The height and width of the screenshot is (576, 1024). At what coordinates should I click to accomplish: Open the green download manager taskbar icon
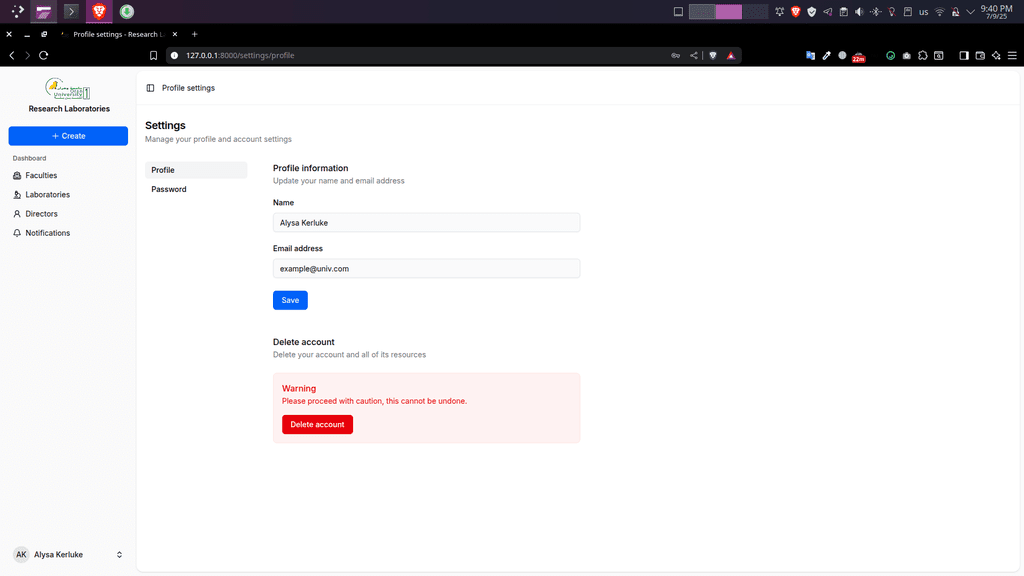coord(127,11)
